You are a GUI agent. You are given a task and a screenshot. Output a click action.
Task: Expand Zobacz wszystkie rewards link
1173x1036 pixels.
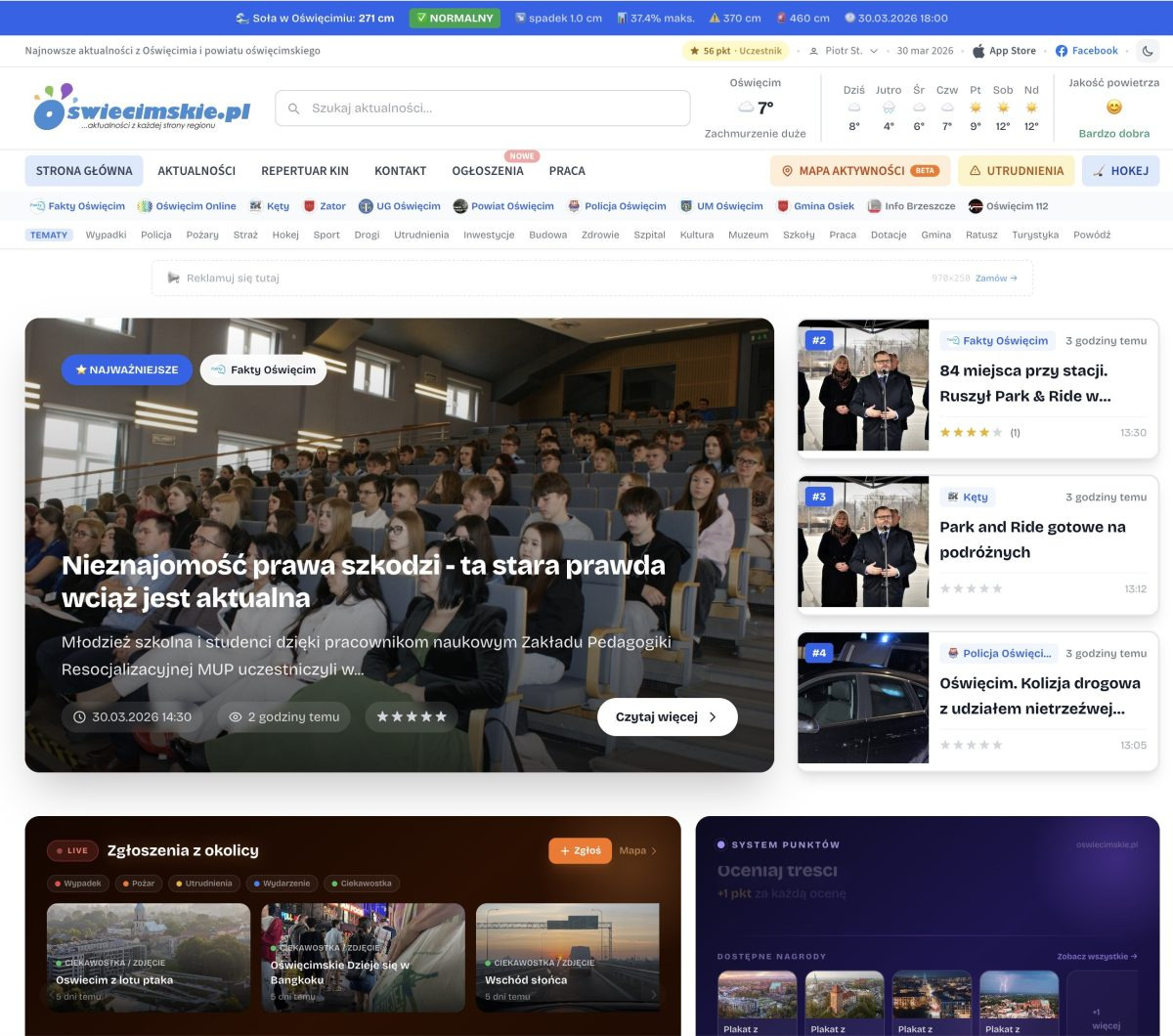click(1096, 957)
